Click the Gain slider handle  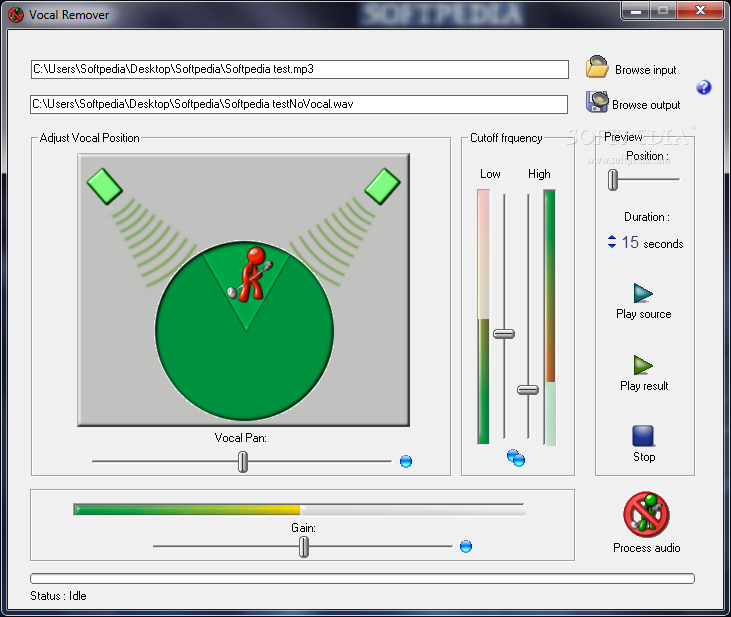304,546
